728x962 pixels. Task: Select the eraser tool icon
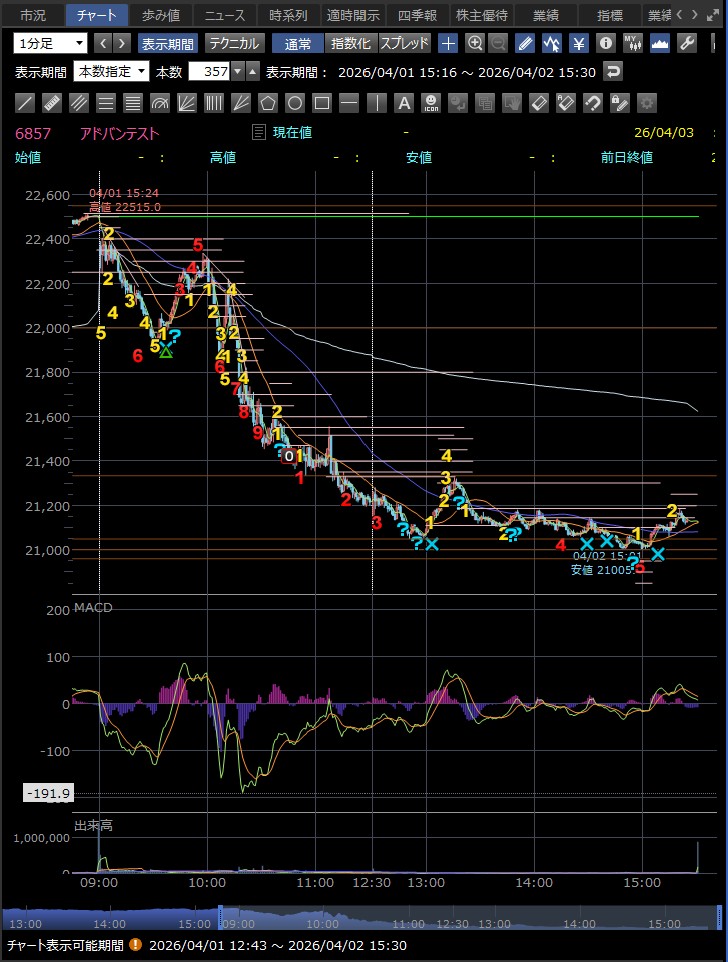[538, 103]
